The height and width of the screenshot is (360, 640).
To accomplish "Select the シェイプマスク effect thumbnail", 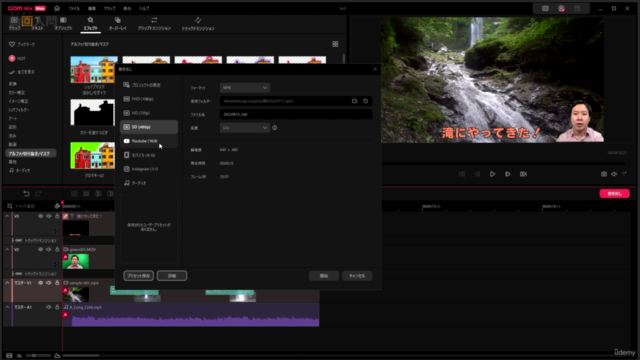I will click(x=94, y=70).
